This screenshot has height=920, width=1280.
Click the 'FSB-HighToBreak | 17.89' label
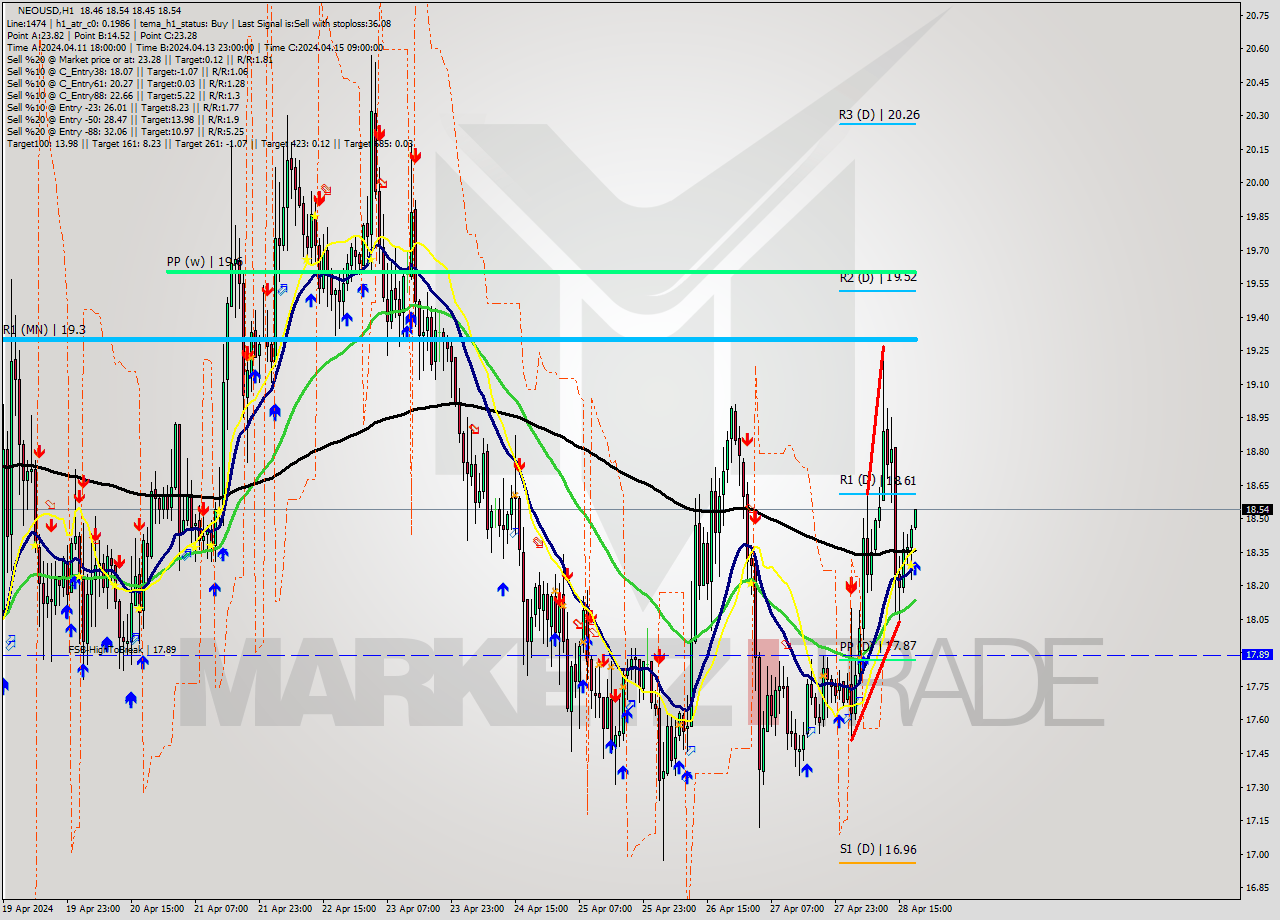[122, 649]
